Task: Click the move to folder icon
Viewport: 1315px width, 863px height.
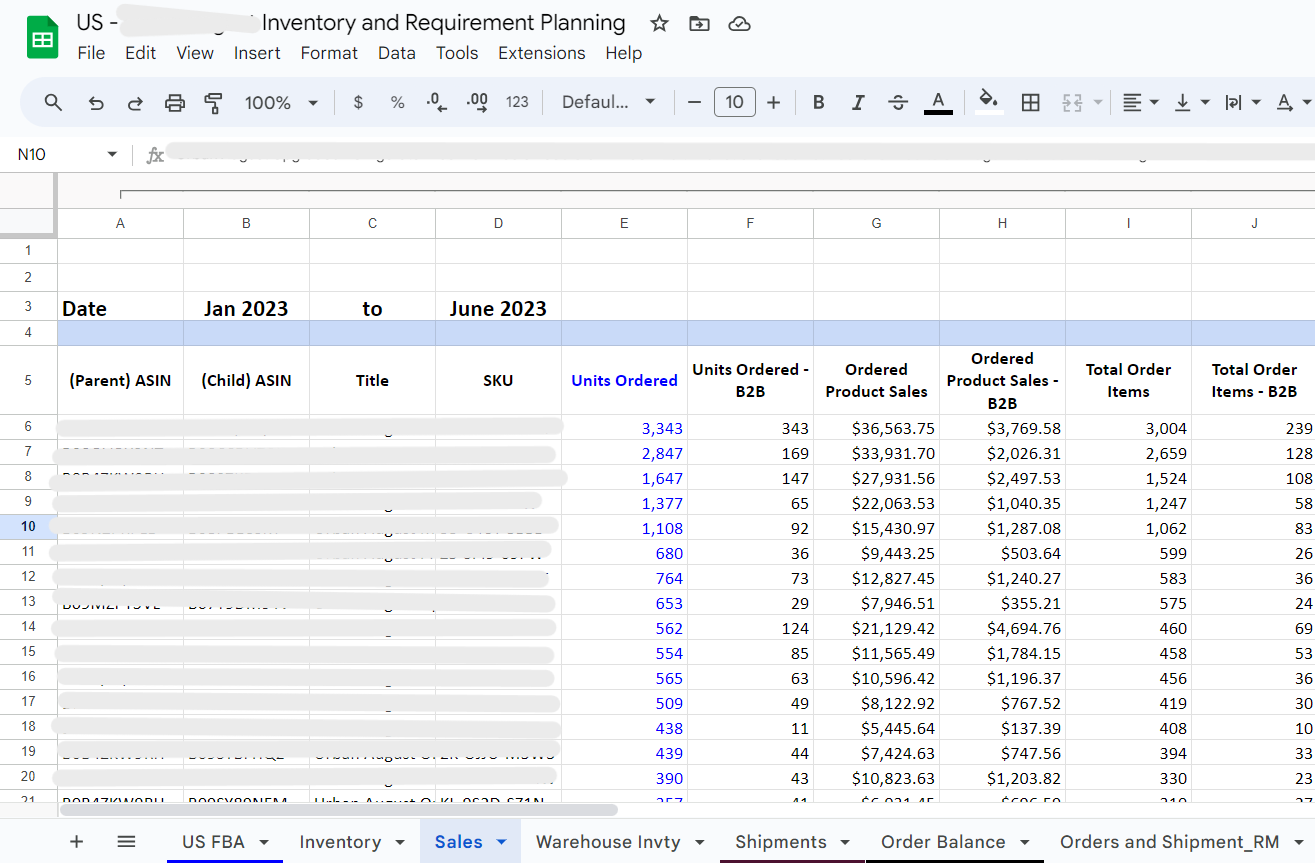Action: pyautogui.click(x=699, y=24)
